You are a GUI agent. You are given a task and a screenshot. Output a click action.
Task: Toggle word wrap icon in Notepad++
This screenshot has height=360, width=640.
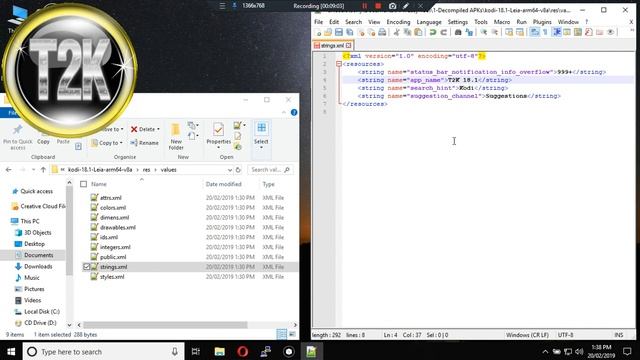(x=534, y=33)
